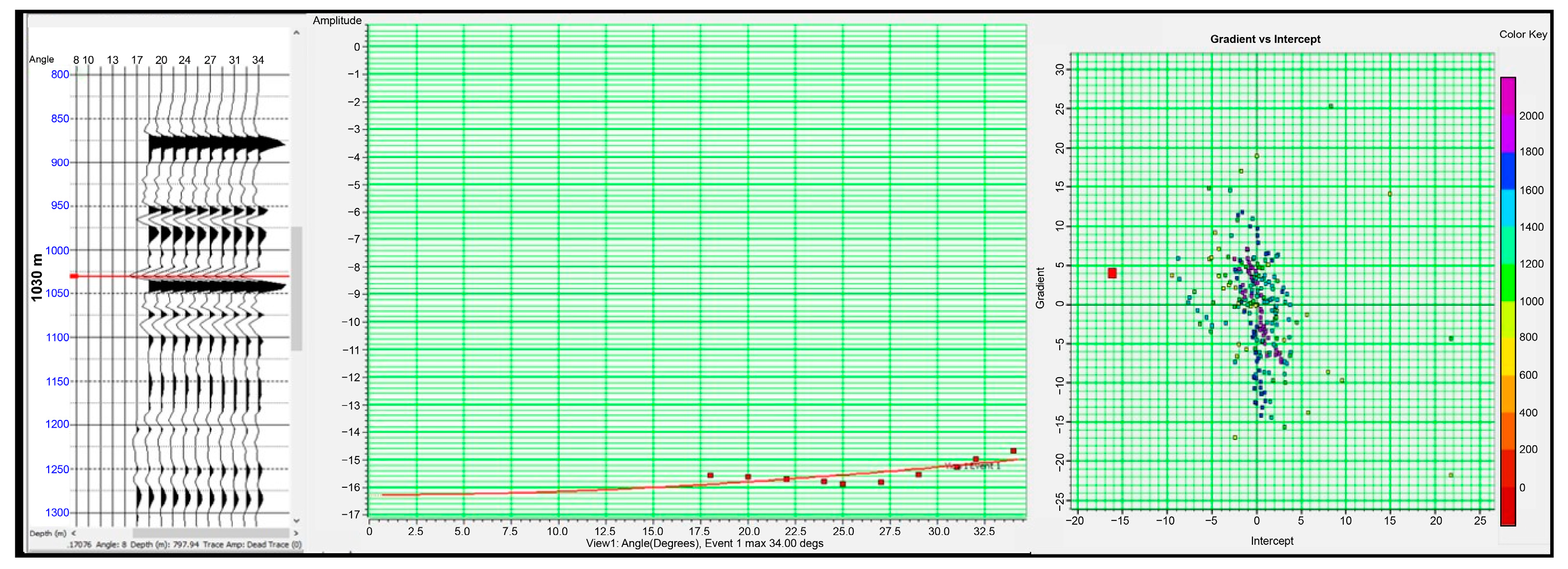
Task: Select the red horizon pick handle at 1030 m
Action: (x=74, y=276)
